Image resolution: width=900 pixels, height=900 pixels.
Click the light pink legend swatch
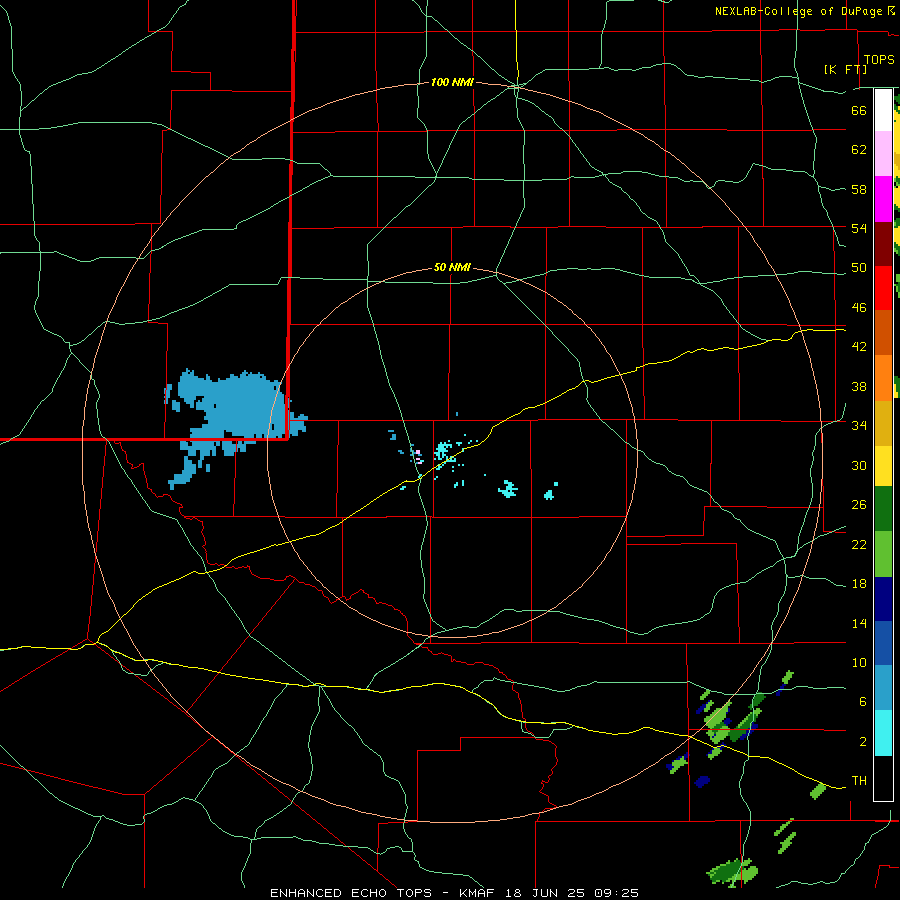coord(883,154)
